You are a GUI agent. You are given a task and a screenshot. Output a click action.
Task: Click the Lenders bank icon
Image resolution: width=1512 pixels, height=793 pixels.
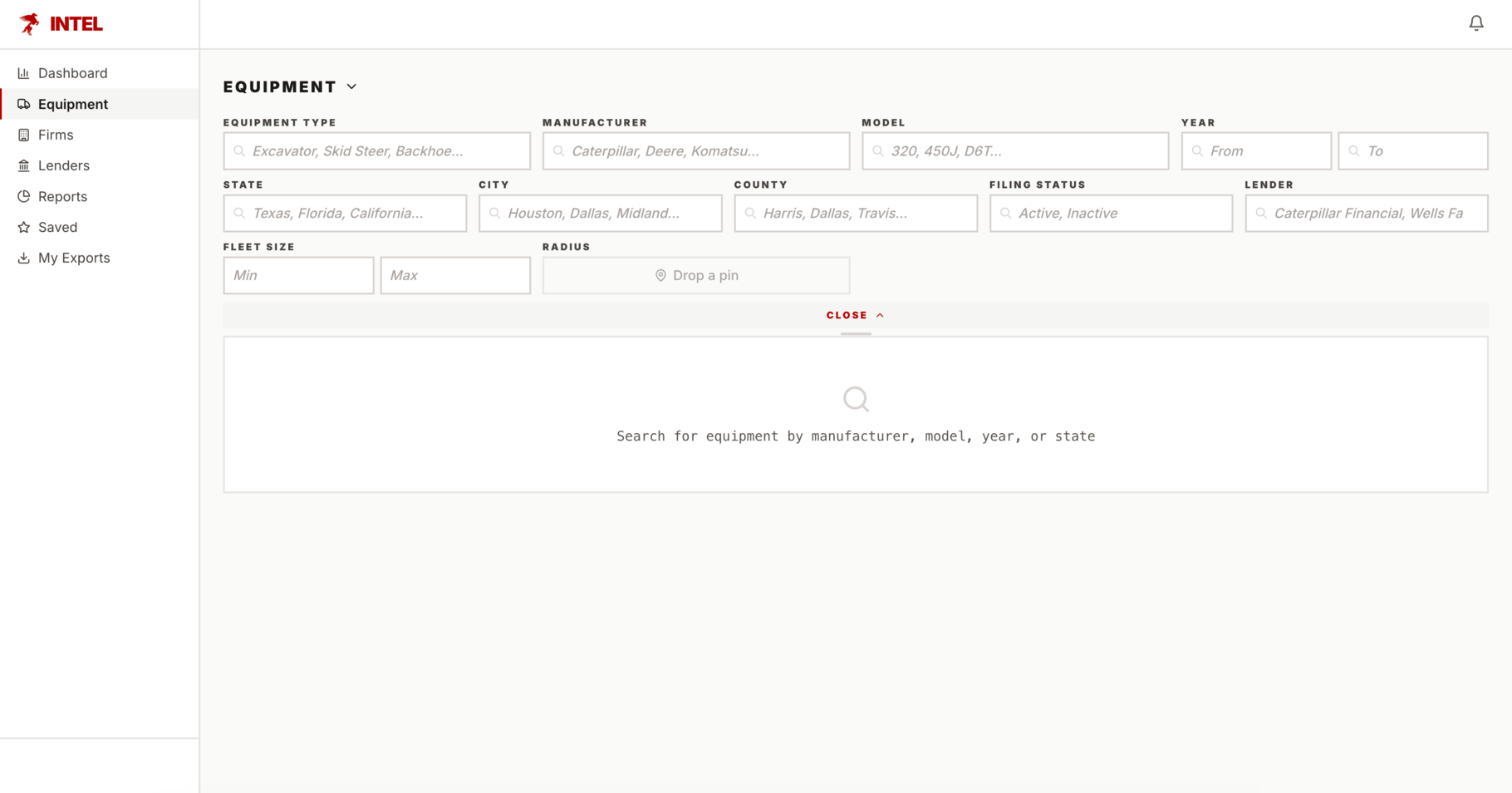[23, 165]
